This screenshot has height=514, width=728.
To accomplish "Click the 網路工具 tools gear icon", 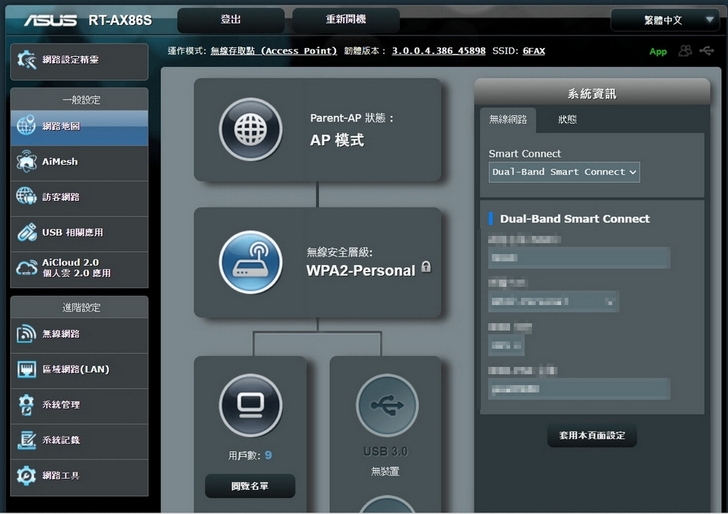I will tap(26, 475).
